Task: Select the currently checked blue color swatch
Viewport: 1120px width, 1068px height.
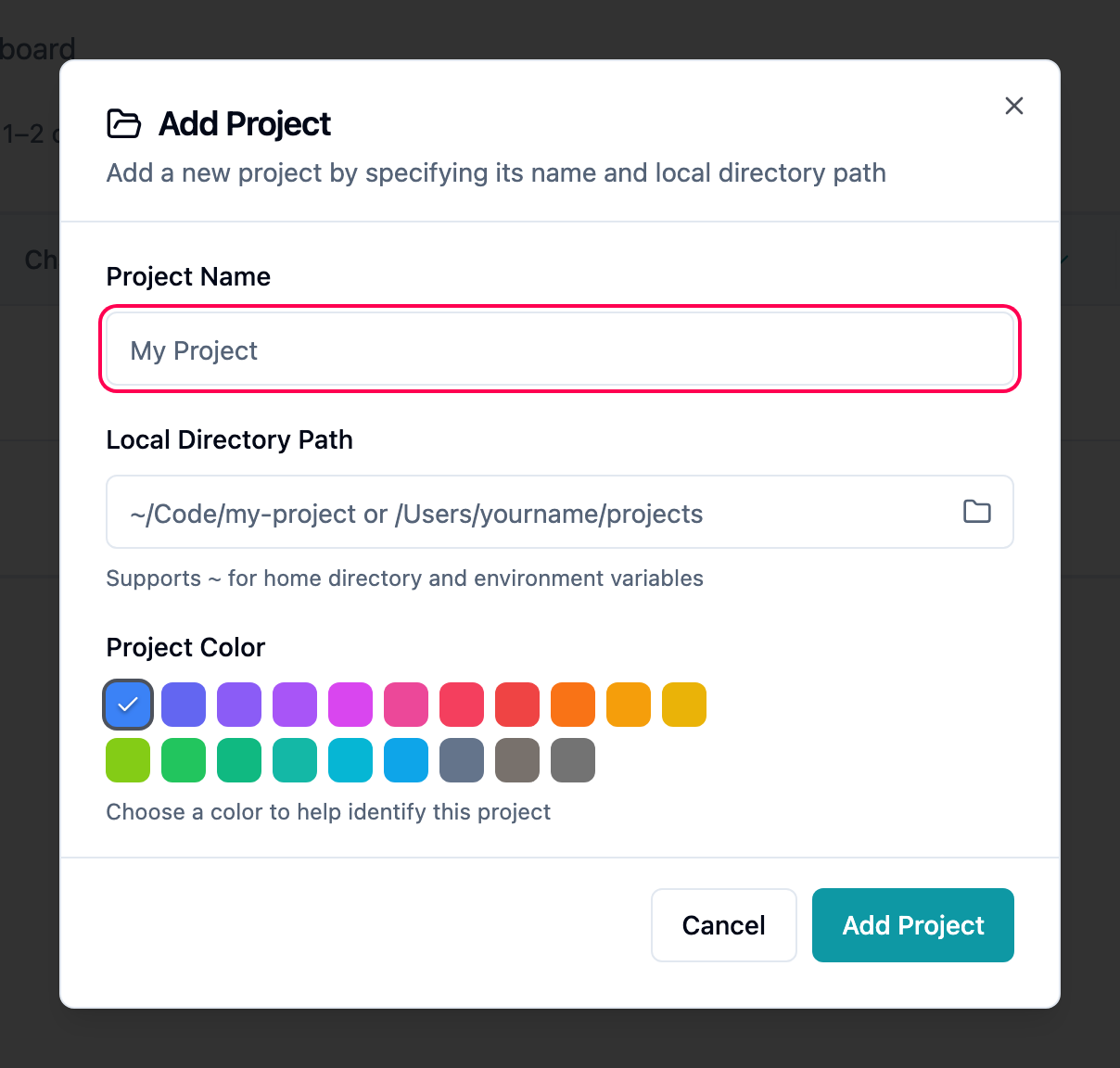Action: pyautogui.click(x=128, y=705)
